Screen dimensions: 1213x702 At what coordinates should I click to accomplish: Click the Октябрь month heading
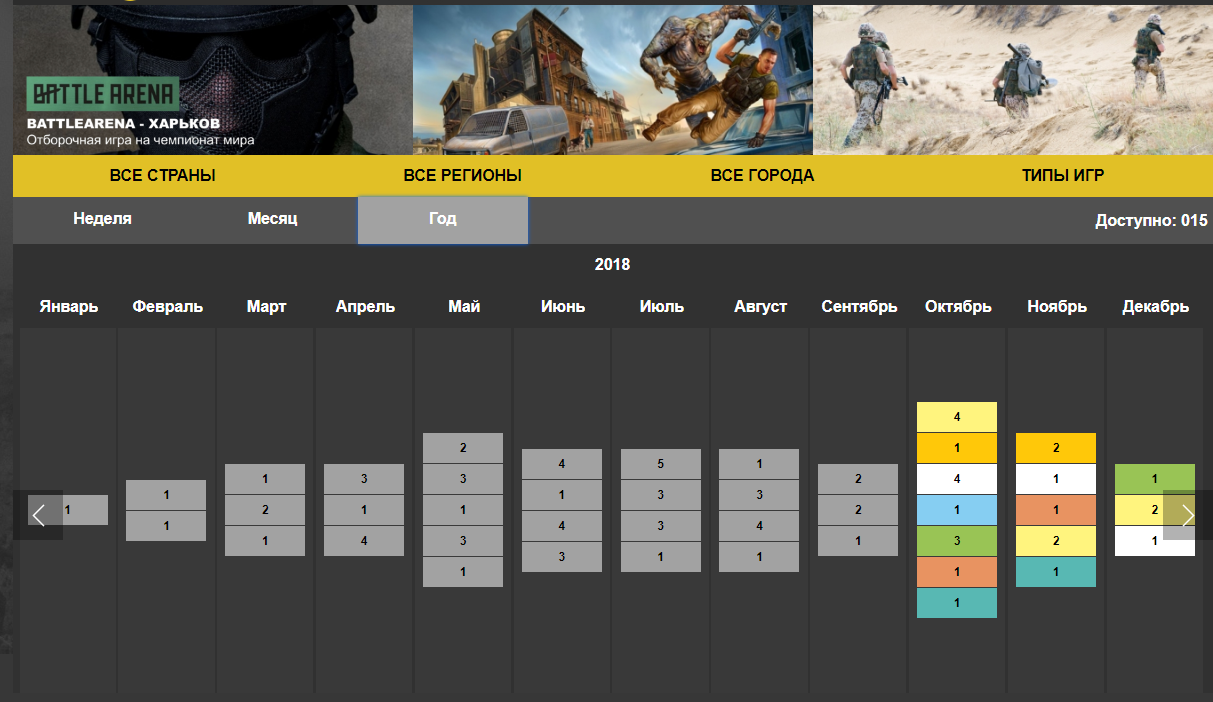[958, 307]
